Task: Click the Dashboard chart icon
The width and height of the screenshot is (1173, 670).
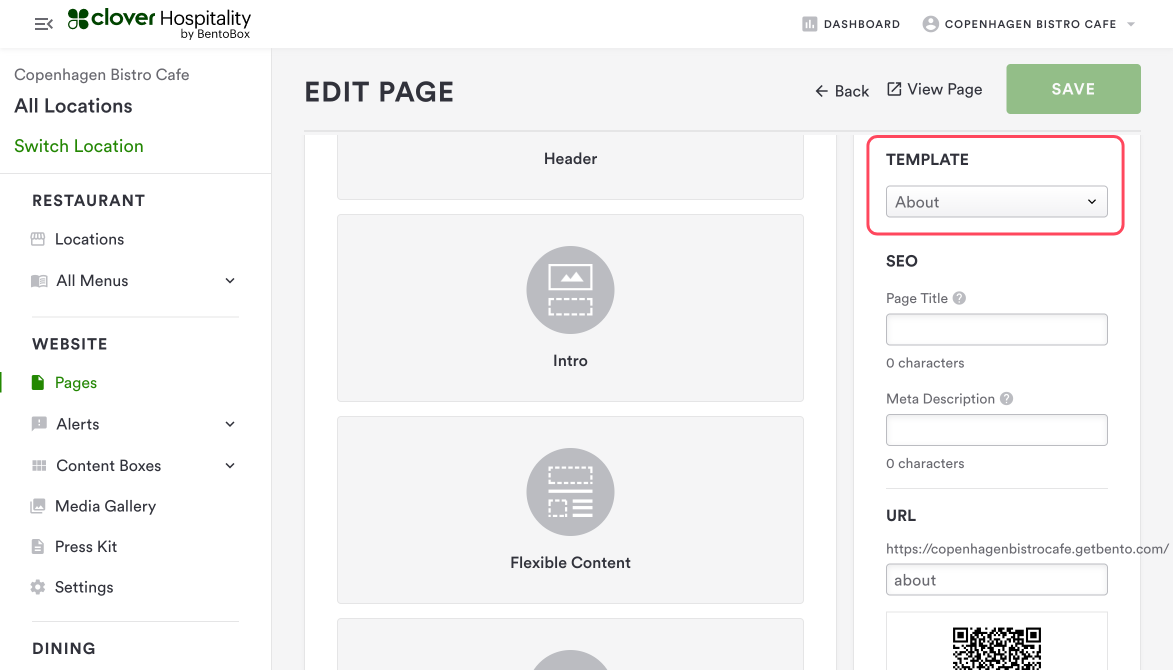Action: 809,24
